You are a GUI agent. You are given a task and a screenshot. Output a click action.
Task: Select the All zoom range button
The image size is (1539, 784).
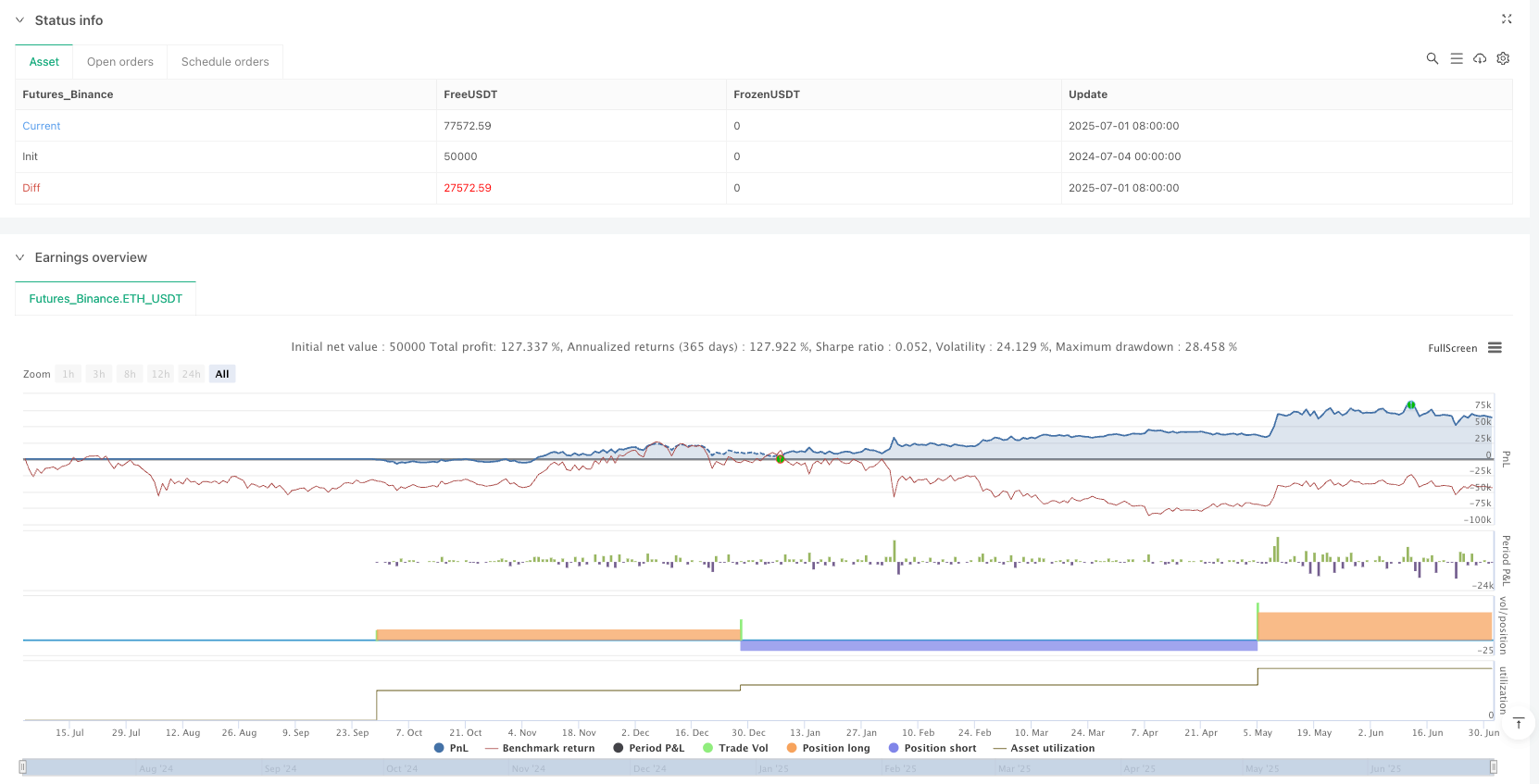point(222,374)
